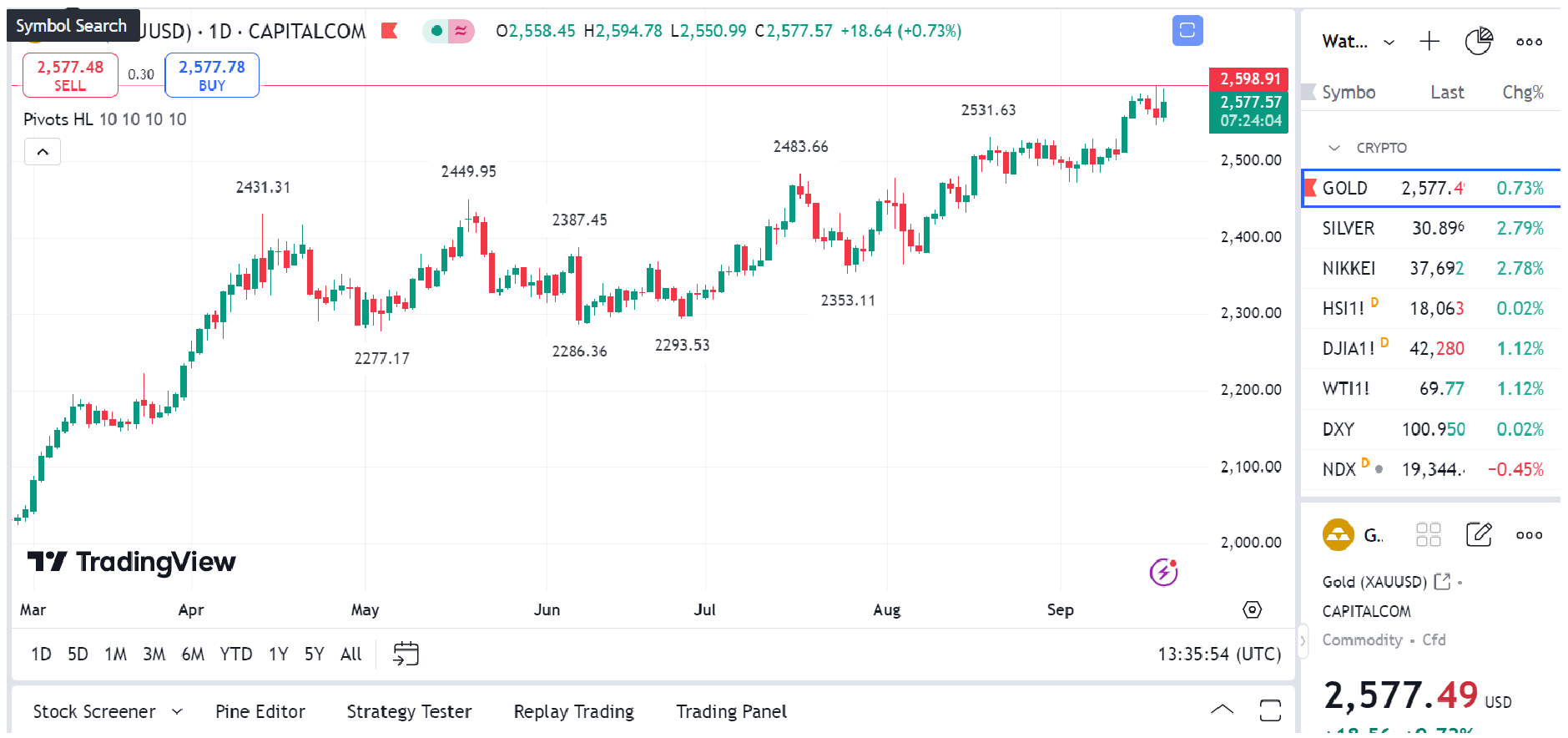This screenshot has width=1568, height=738.
Task: Toggle fullscreen with the bottom-right icon
Action: (1268, 710)
